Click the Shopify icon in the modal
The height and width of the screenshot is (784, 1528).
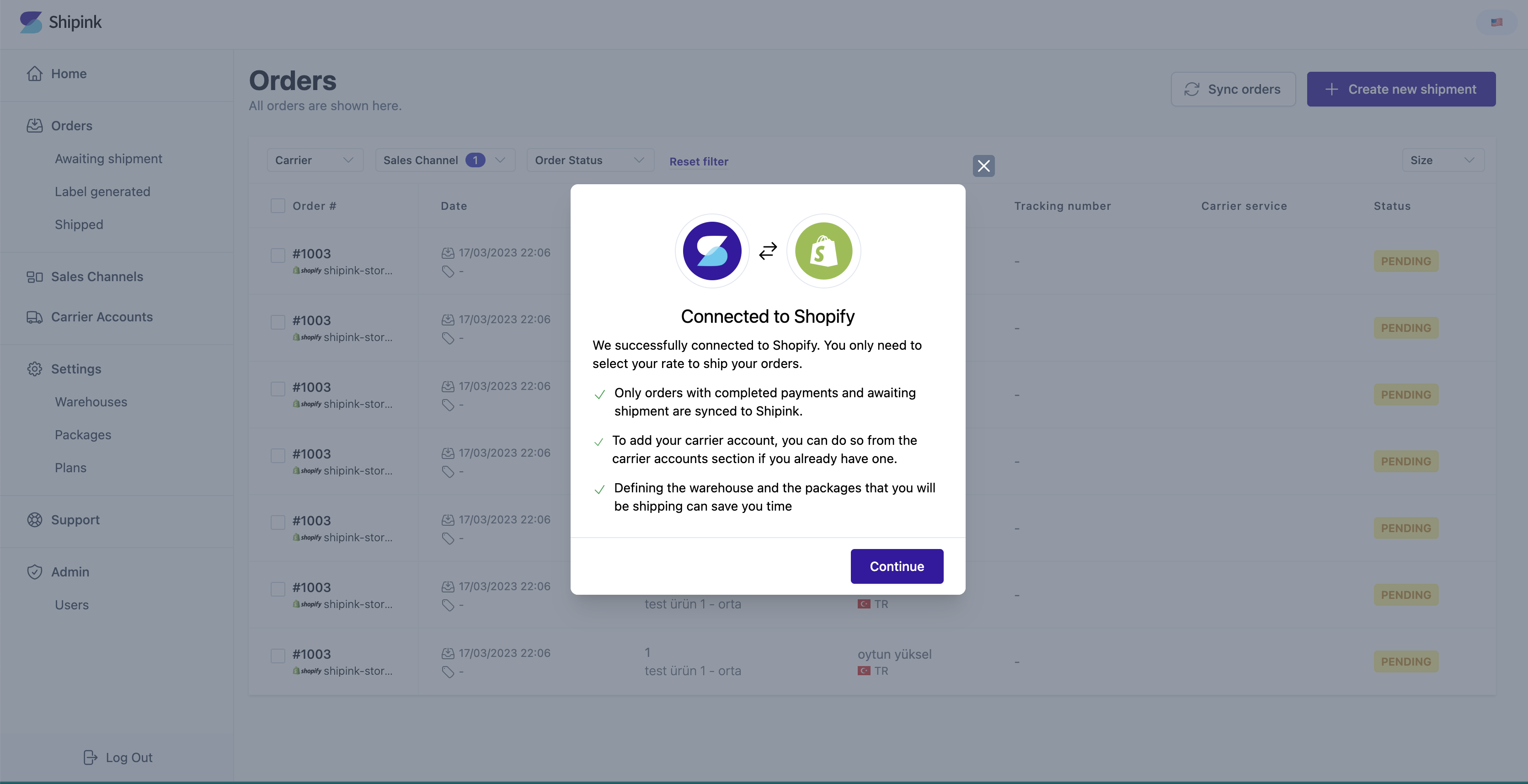[823, 250]
